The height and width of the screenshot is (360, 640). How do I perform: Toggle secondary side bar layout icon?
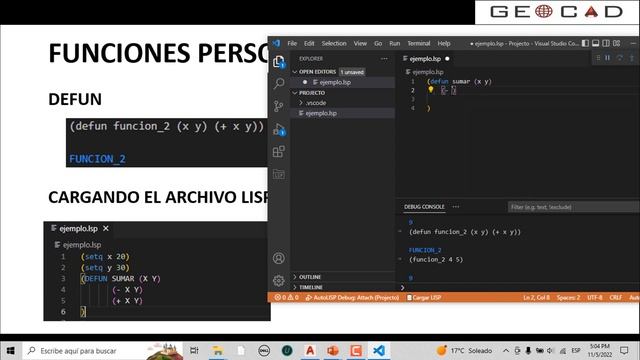606,43
